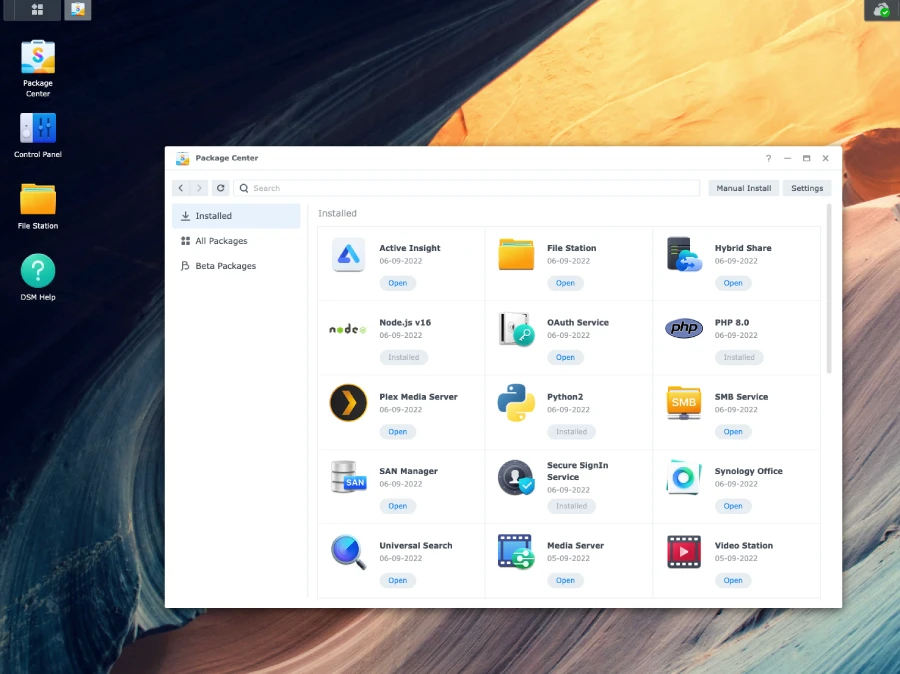
Task: Switch to All Packages section
Action: point(236,241)
